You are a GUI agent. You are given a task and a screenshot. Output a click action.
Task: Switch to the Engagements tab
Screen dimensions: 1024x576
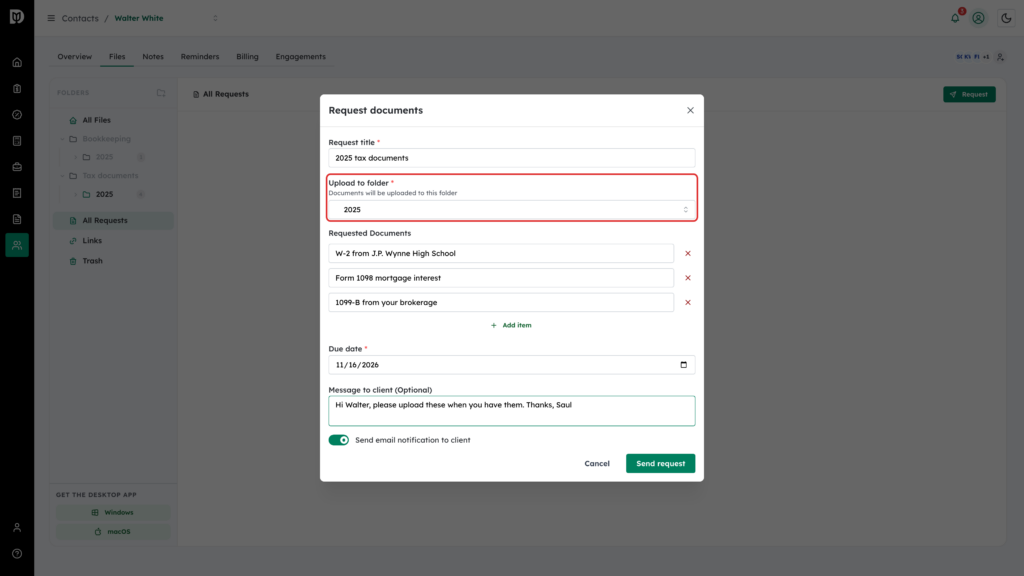tap(300, 57)
